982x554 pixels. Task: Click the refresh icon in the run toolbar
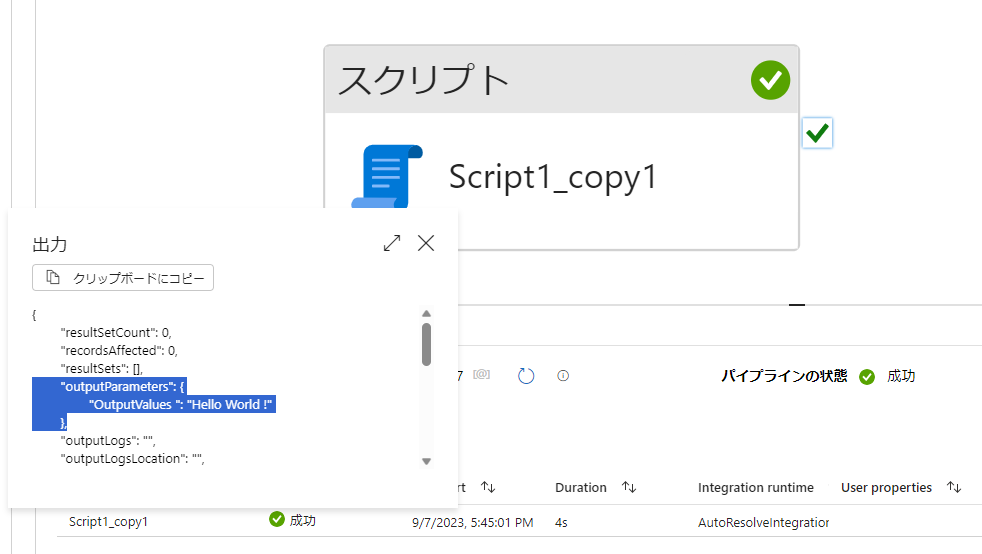coord(526,376)
